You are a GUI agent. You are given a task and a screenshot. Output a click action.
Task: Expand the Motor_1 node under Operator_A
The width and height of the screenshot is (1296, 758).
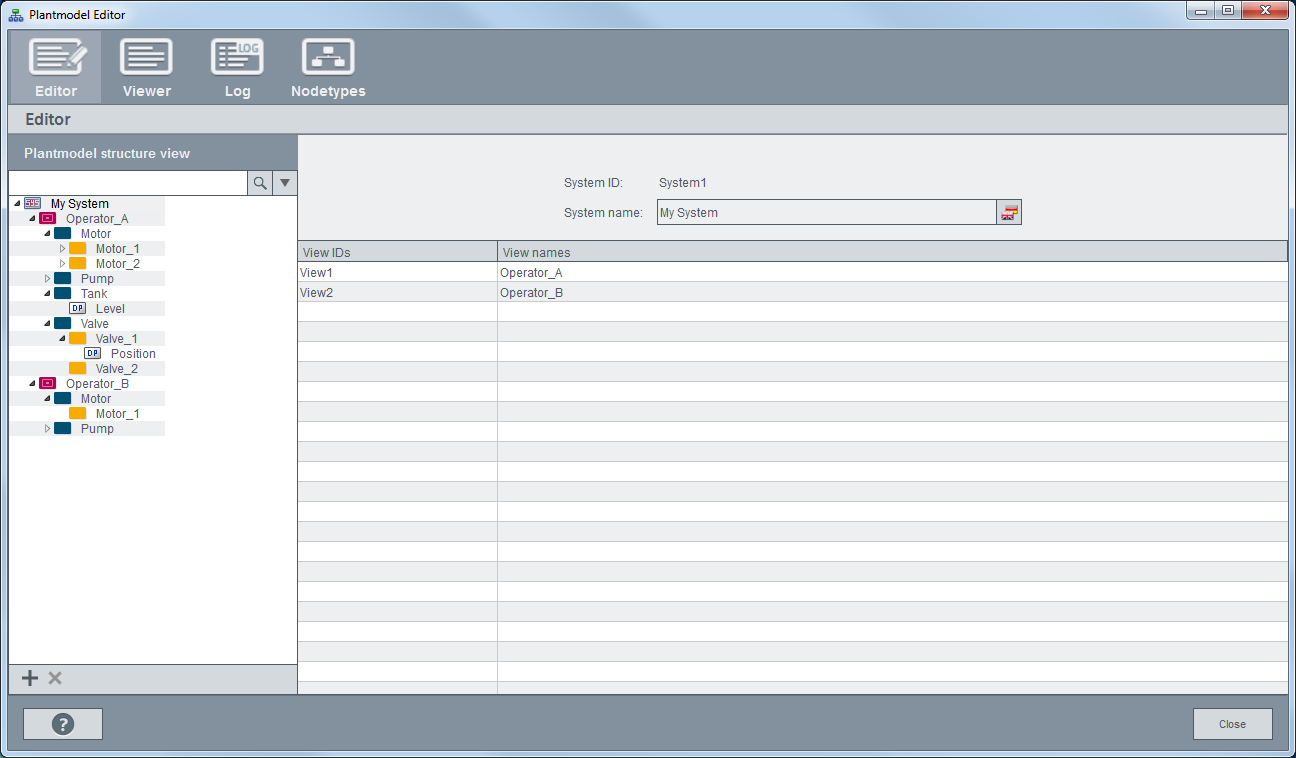point(62,249)
